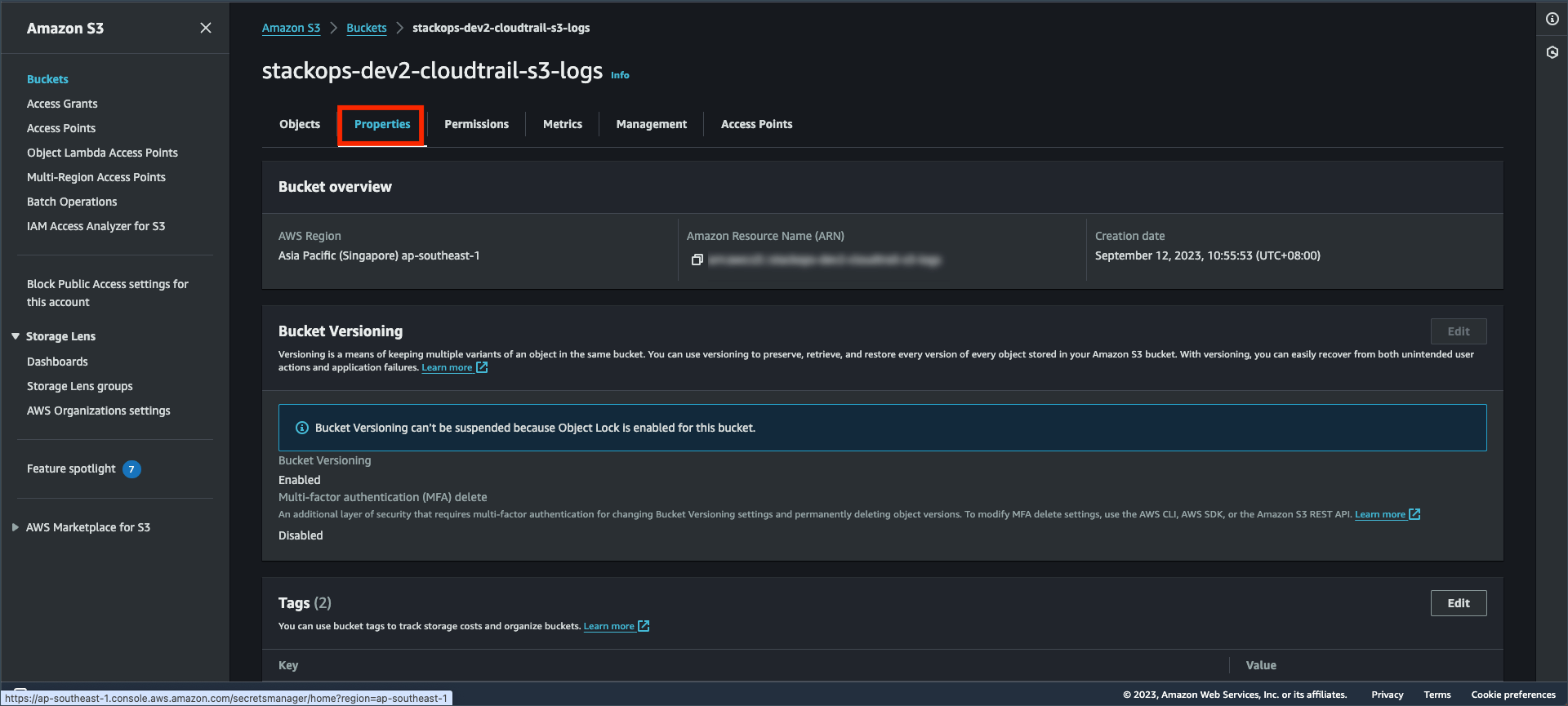Open Cookie preferences in the footer

click(1513, 695)
